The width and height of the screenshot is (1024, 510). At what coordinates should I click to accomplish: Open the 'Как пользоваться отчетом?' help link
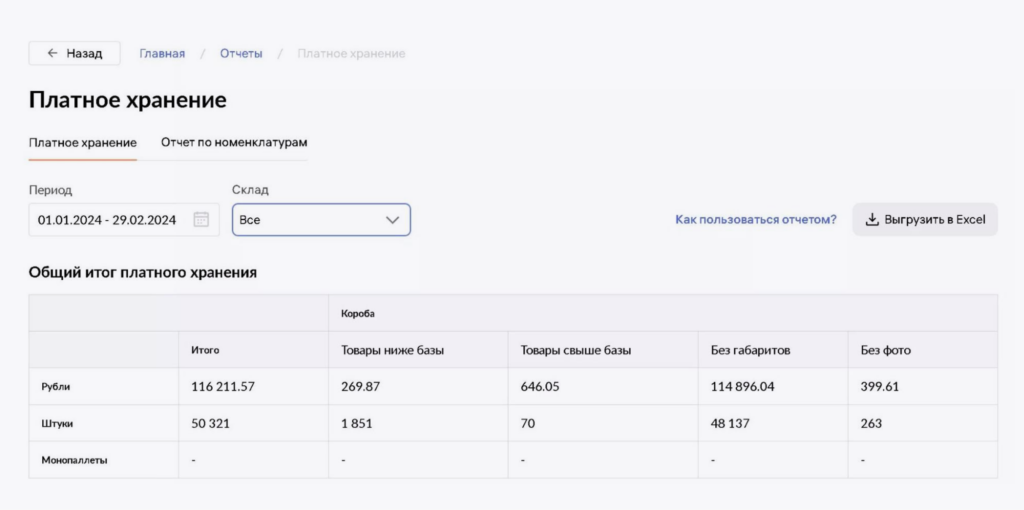click(756, 220)
